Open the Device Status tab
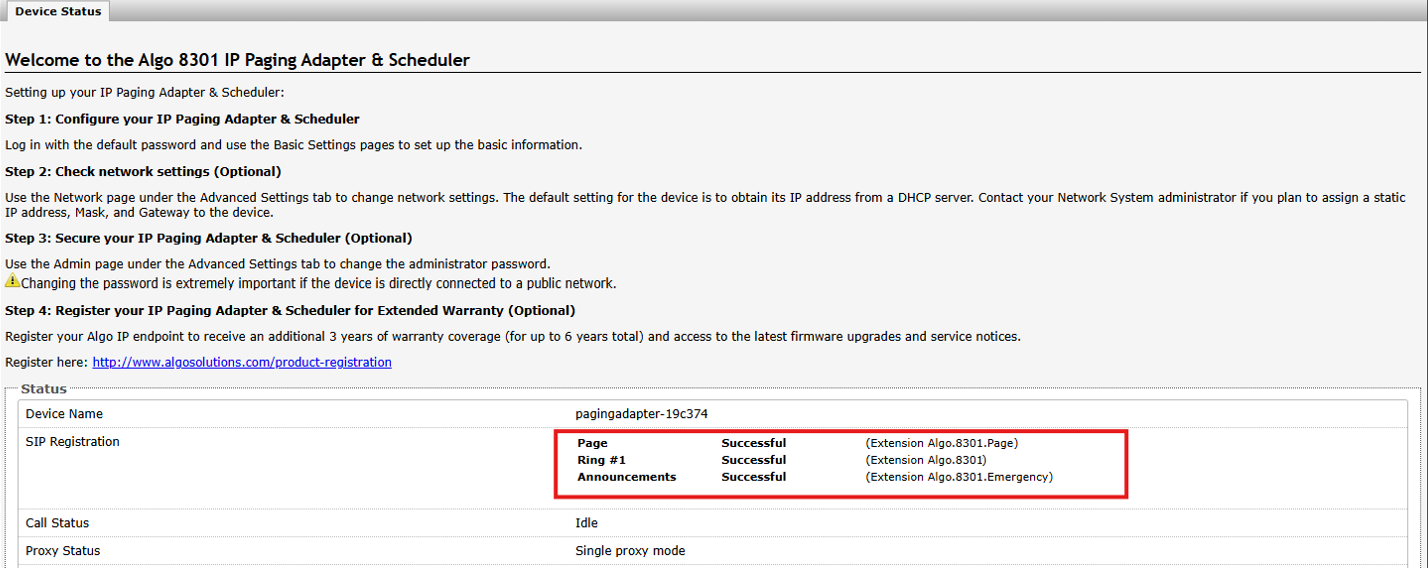Screen dimensions: 1428x568 click(x=57, y=11)
